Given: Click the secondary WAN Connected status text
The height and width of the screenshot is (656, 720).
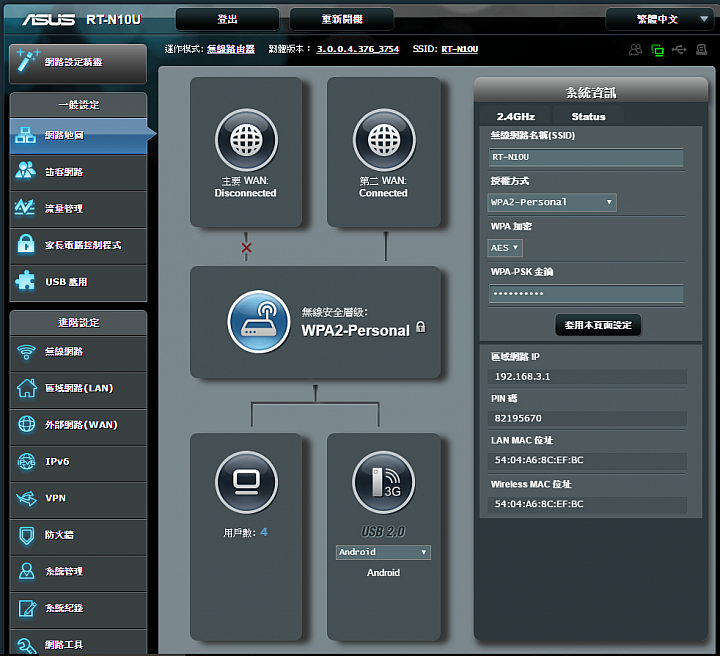Looking at the screenshot, I should (383, 193).
